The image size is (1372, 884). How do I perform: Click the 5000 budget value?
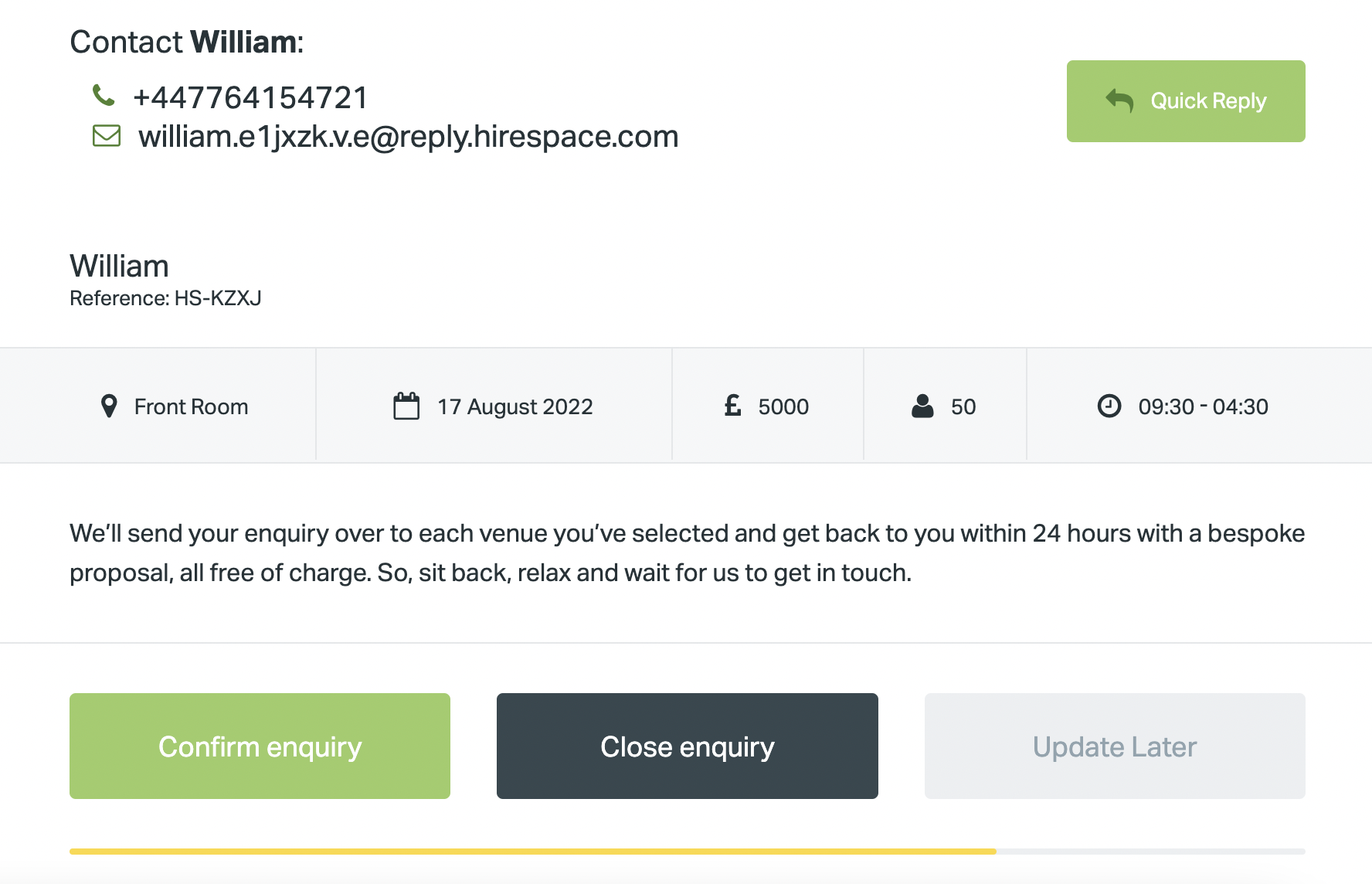click(x=783, y=406)
